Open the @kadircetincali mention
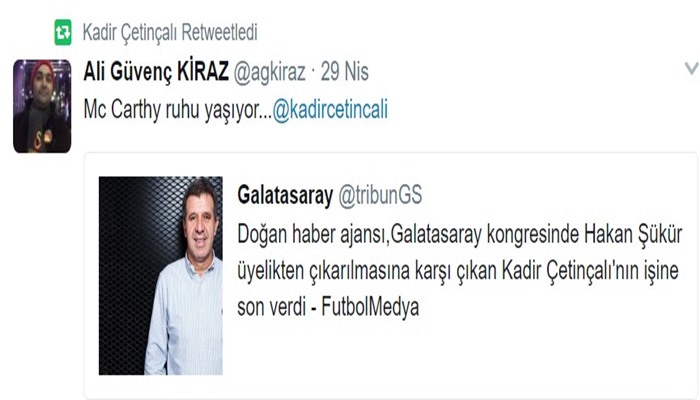 pos(330,110)
